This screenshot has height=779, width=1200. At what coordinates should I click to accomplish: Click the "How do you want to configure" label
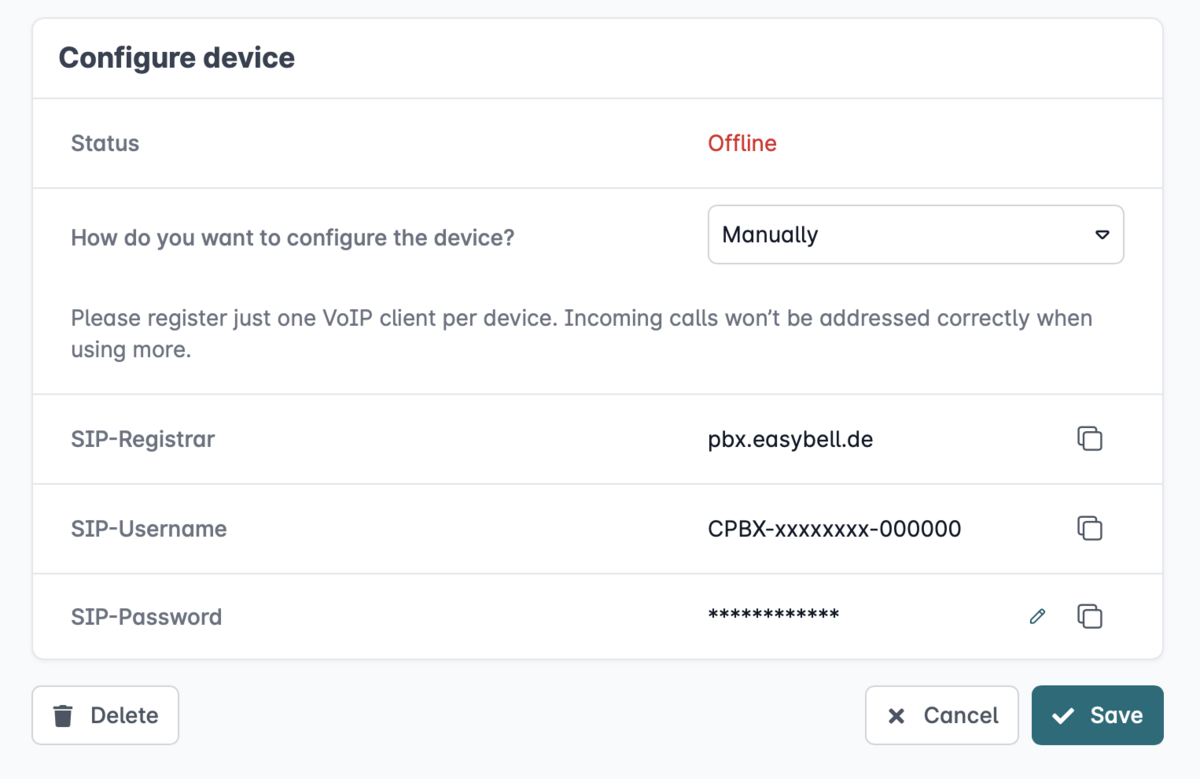pos(293,238)
